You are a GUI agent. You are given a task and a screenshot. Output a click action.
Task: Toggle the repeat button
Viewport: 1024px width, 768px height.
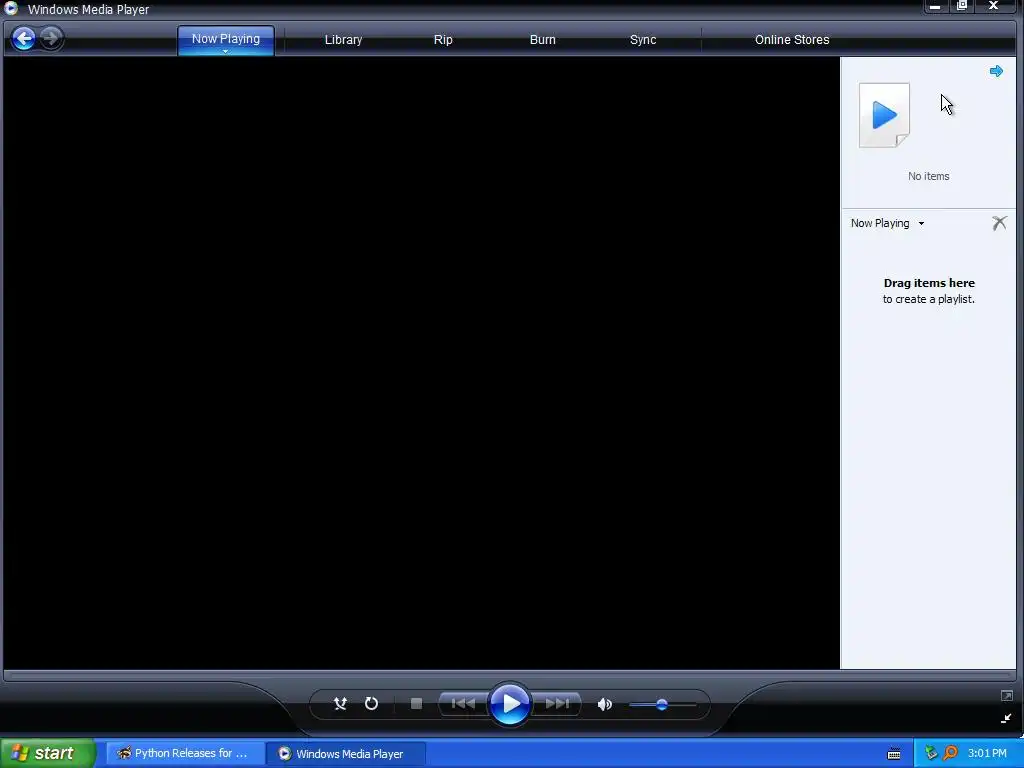(371, 703)
